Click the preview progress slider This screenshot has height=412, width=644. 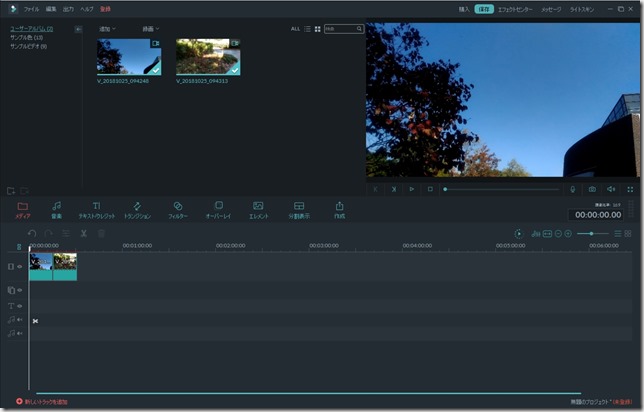click(x=501, y=189)
